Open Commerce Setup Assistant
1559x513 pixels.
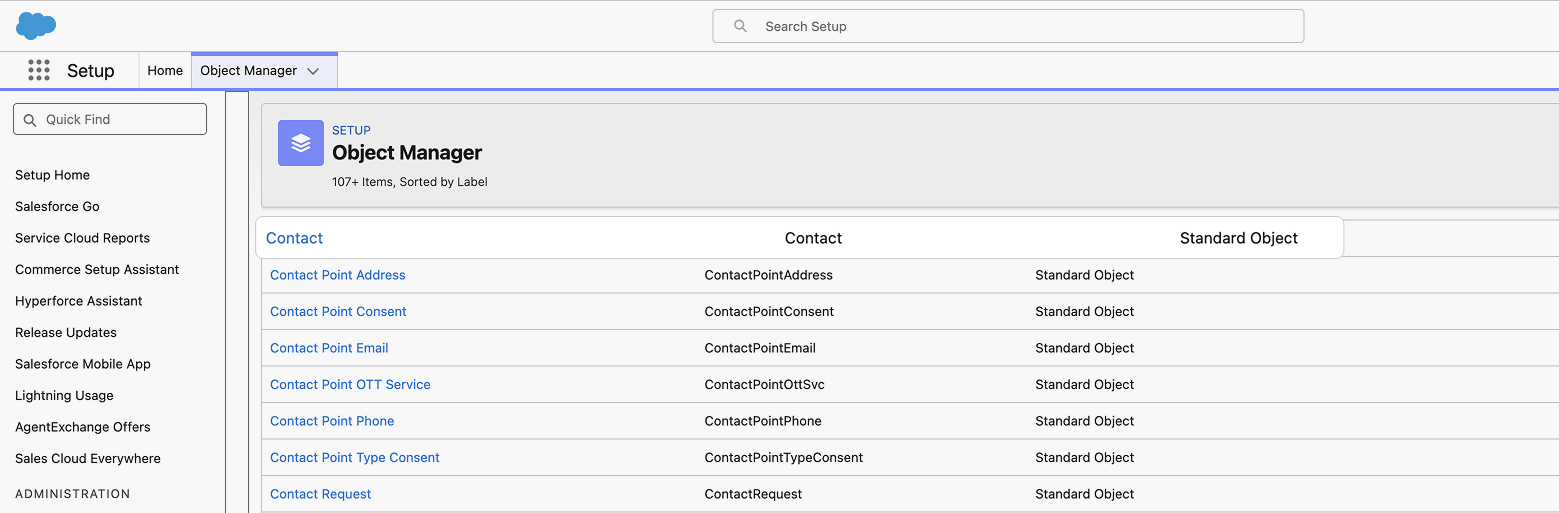click(x=97, y=269)
